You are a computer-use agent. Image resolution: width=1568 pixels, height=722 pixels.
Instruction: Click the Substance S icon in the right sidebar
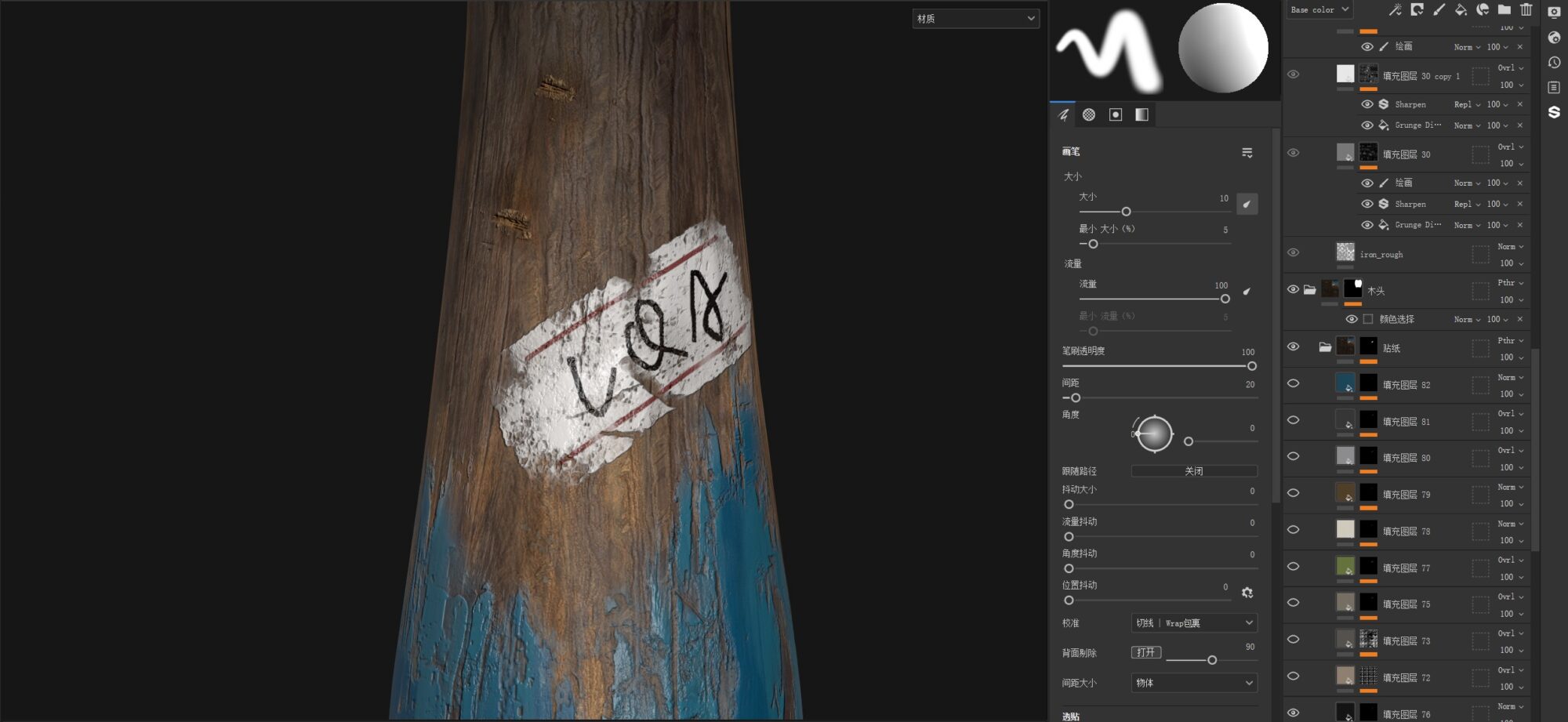(1554, 112)
